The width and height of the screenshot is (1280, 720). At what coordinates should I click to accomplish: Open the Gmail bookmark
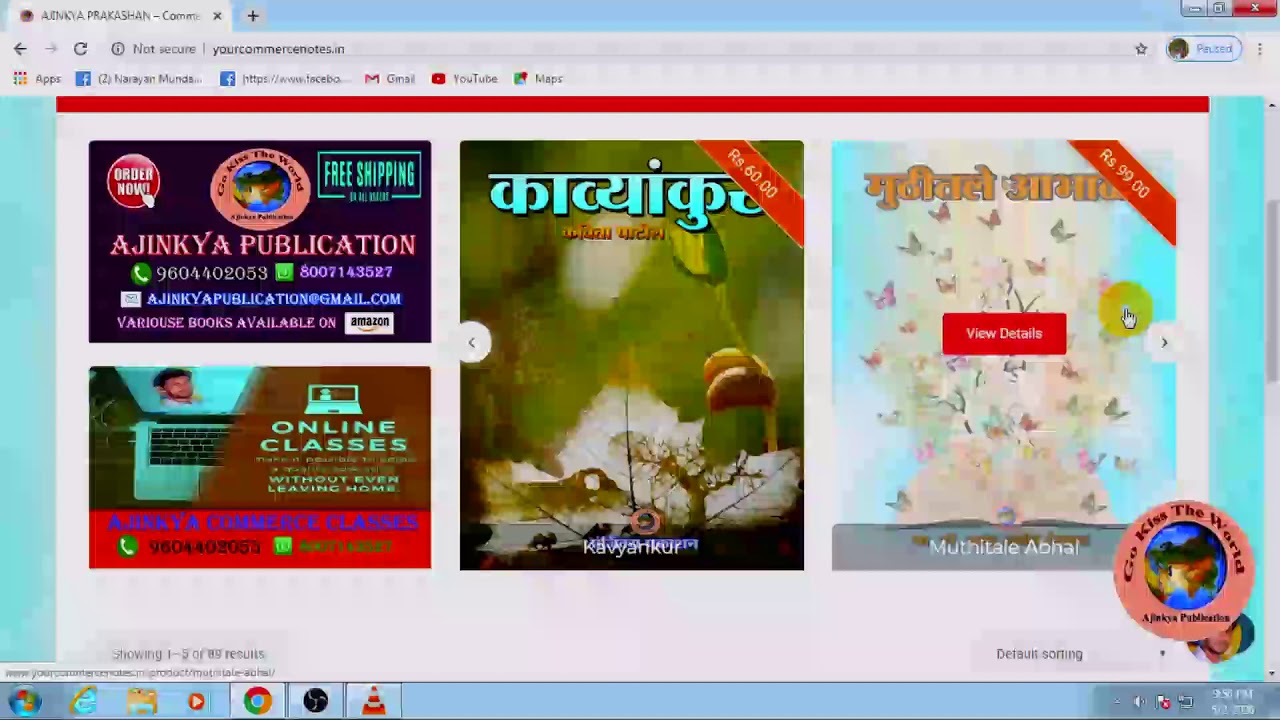[x=390, y=78]
